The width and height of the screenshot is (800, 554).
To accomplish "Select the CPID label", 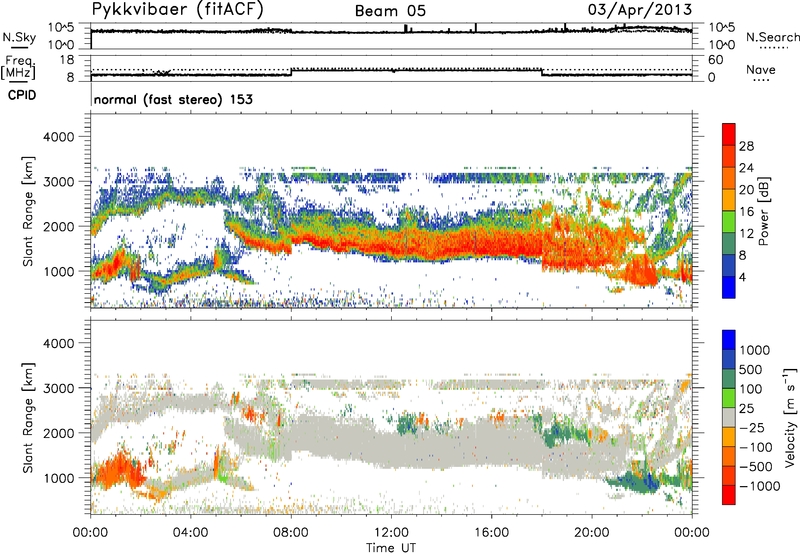I will 22,95.
